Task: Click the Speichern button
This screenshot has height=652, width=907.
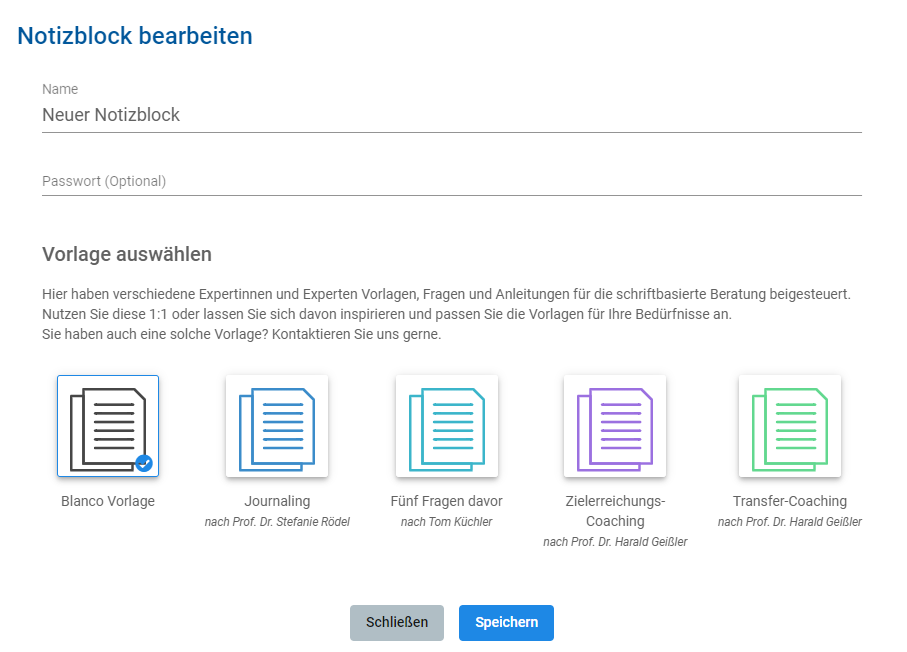Action: coord(506,622)
